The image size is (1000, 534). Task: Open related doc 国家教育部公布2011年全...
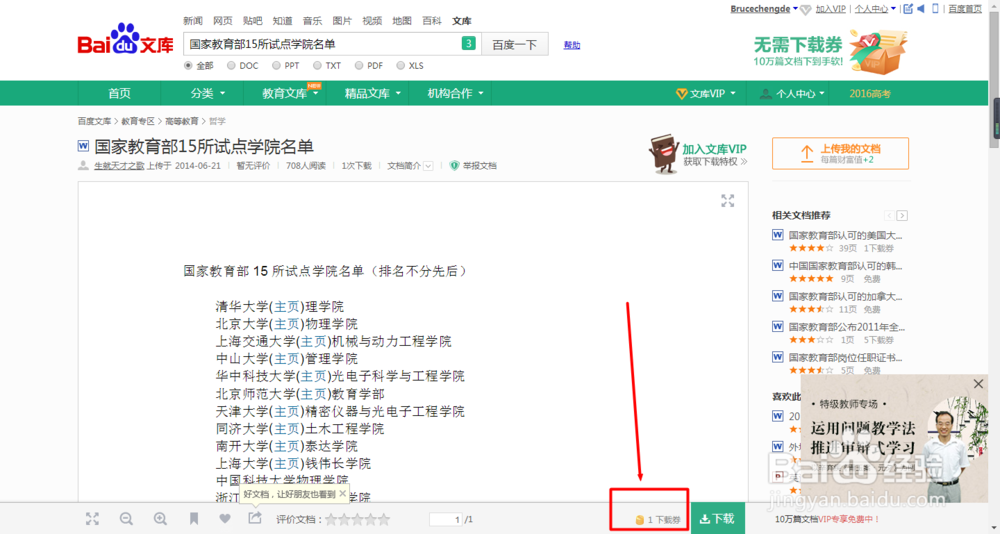tap(847, 327)
